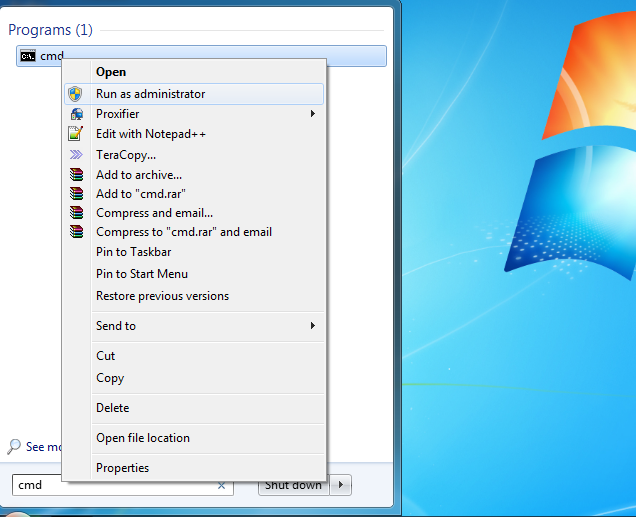This screenshot has width=636, height=517.
Task: Open the Shut down options arrow
Action: (341, 485)
